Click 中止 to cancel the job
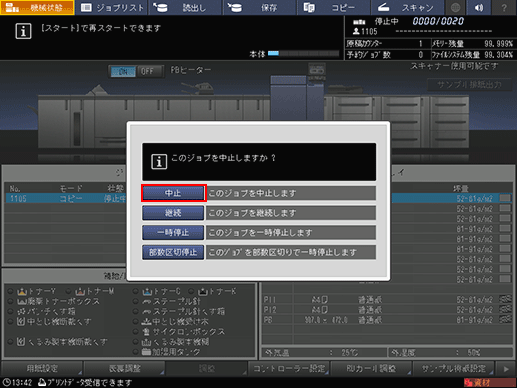The height and width of the screenshot is (388, 517). [x=173, y=193]
